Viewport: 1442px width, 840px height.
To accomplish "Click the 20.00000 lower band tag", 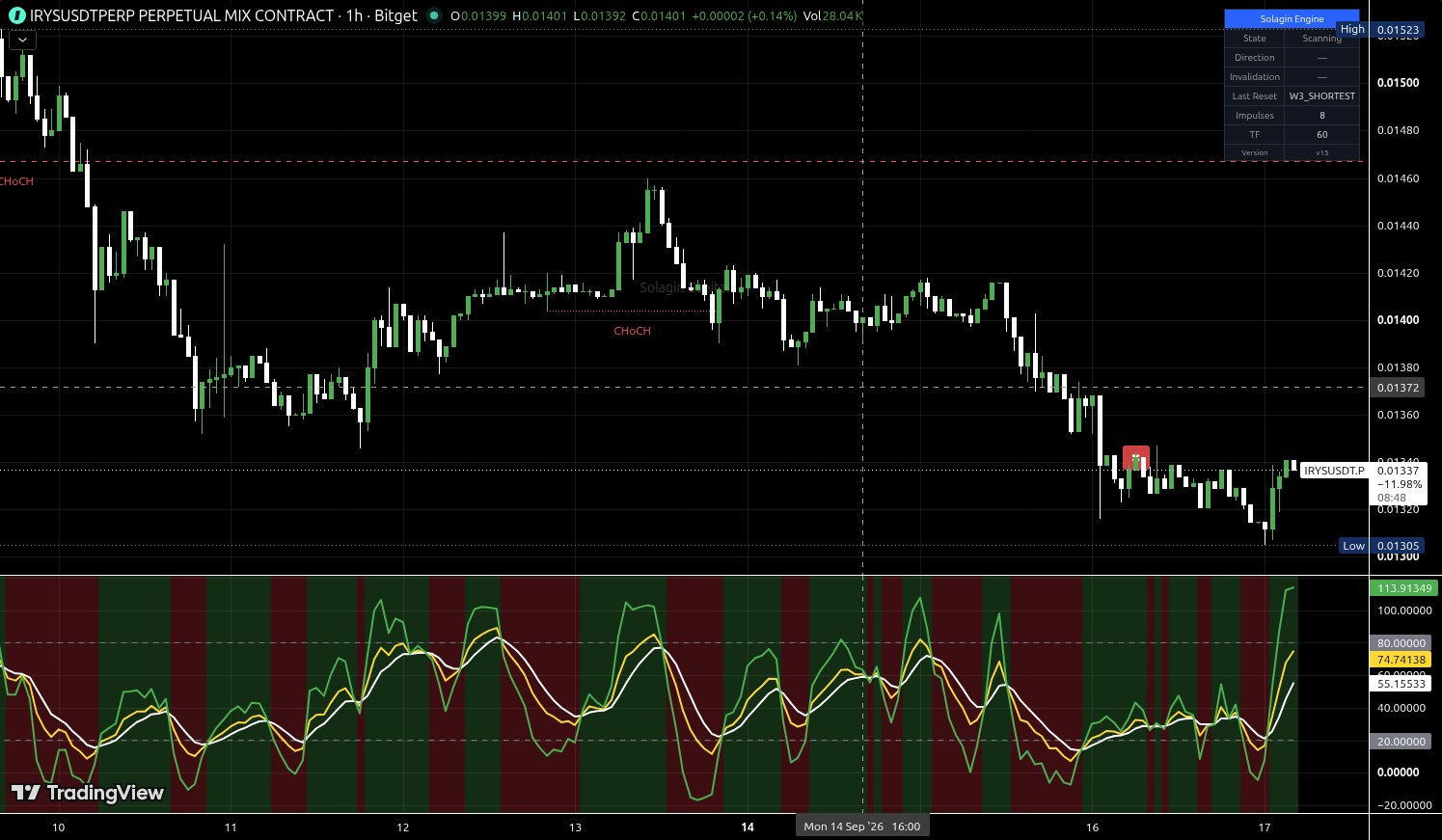I will point(1401,742).
